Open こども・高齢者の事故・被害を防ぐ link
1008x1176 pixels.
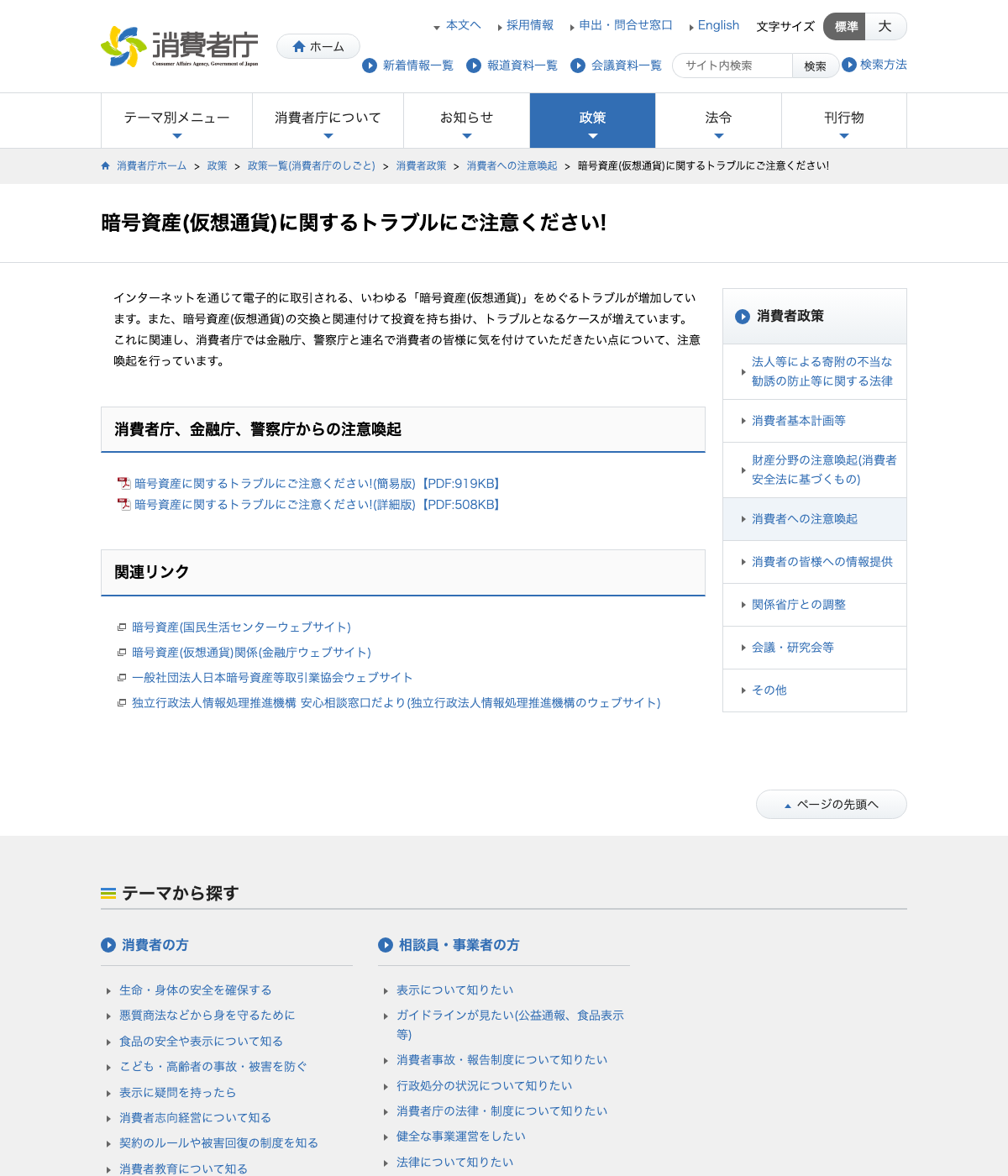click(x=213, y=1067)
